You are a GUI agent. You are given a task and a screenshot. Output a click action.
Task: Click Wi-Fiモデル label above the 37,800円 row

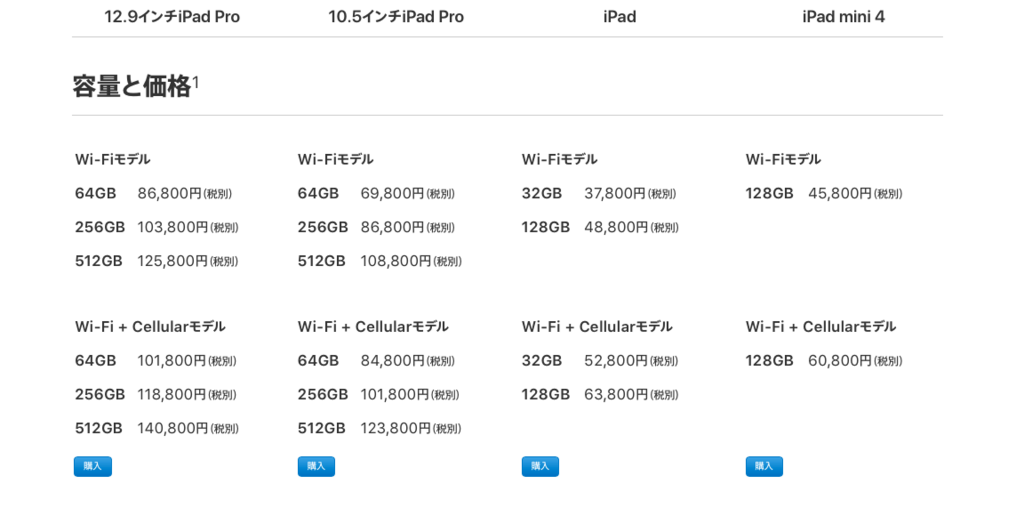[x=560, y=159]
